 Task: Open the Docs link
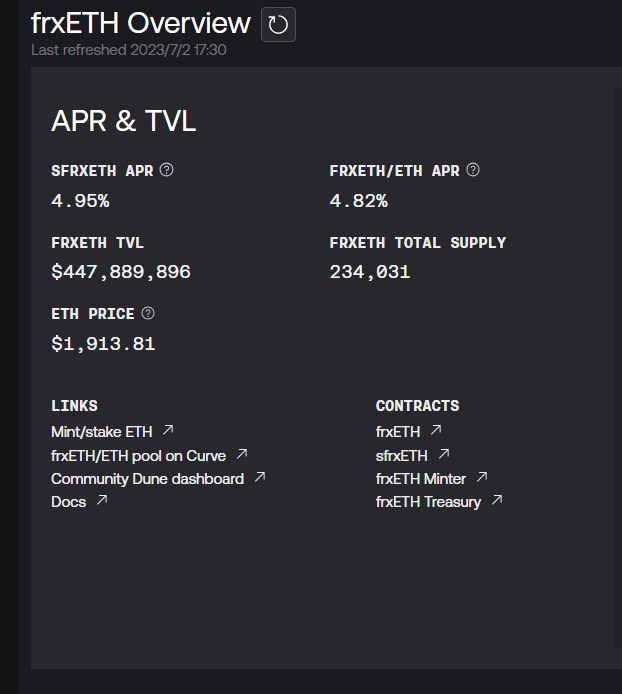(x=68, y=502)
